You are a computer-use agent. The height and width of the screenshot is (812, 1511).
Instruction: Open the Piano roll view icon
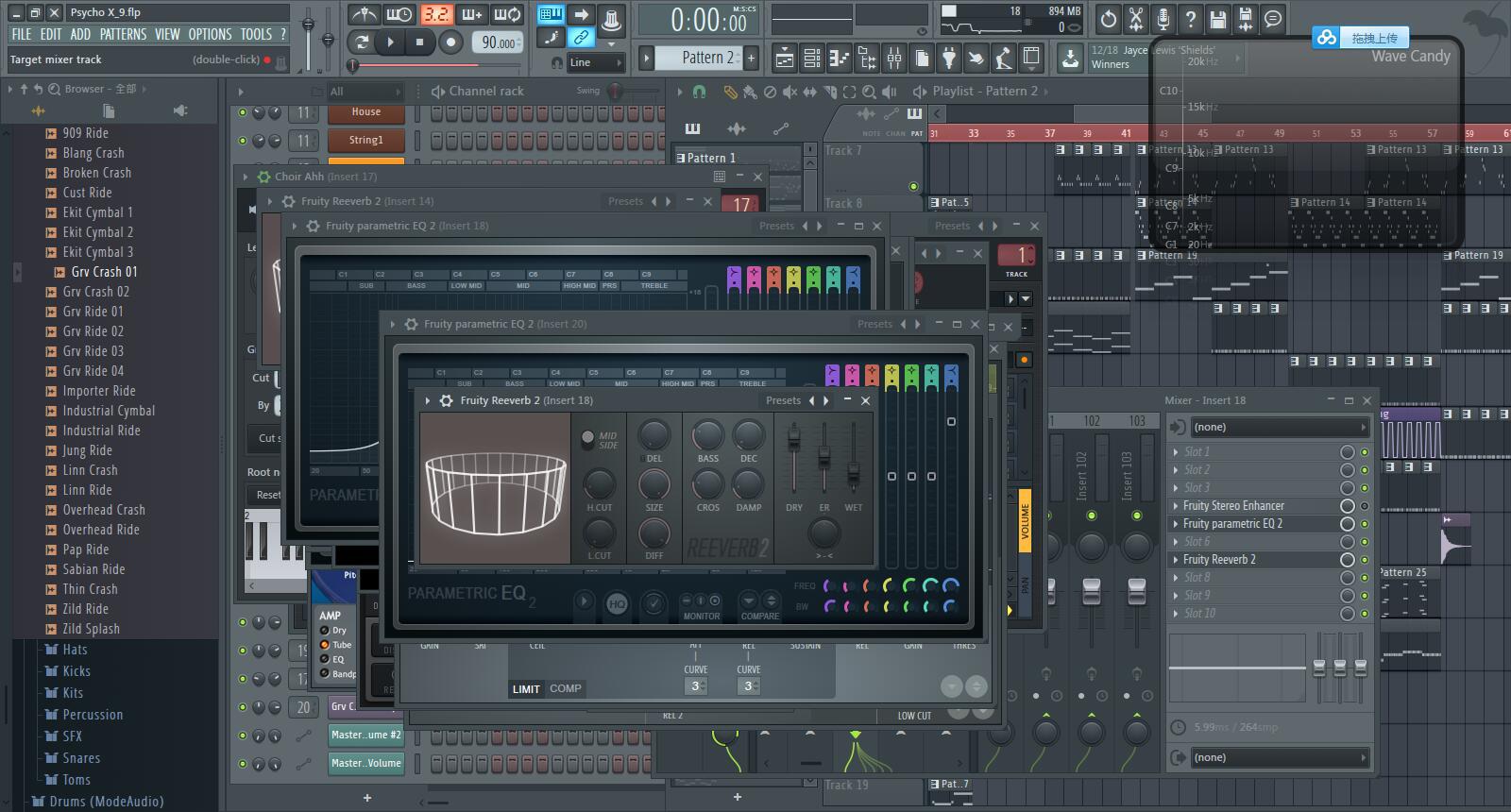click(839, 59)
